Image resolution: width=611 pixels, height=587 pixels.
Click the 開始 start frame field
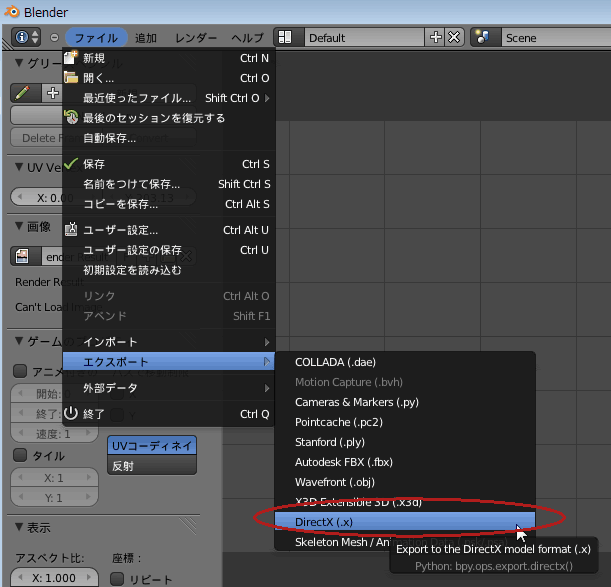point(54,394)
